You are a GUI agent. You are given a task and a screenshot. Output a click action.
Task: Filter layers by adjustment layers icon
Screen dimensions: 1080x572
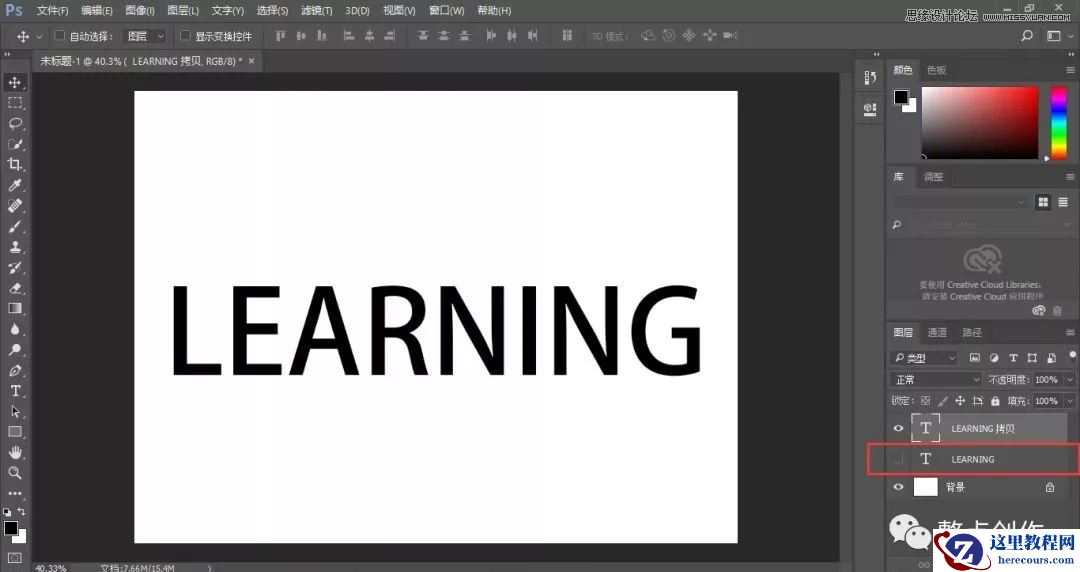[993, 358]
